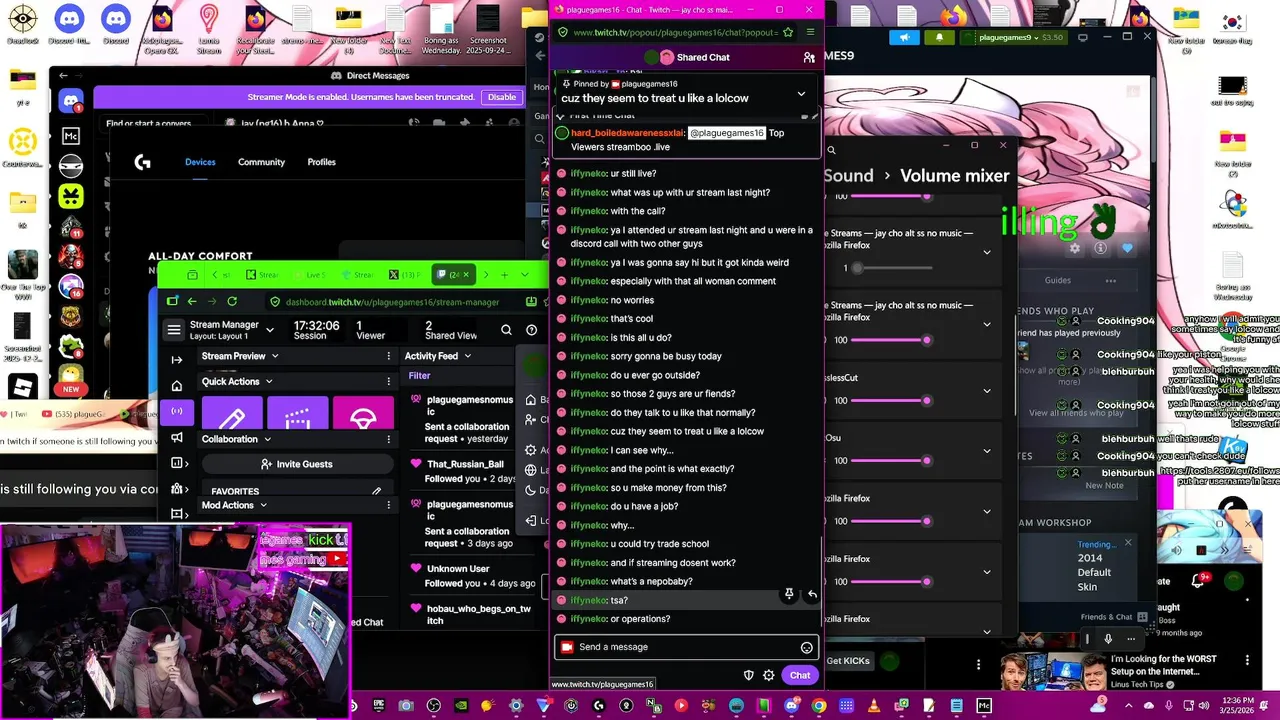The width and height of the screenshot is (1280, 720).
Task: Expand the second Firefox Streams mixer entry
Action: [x=987, y=324]
